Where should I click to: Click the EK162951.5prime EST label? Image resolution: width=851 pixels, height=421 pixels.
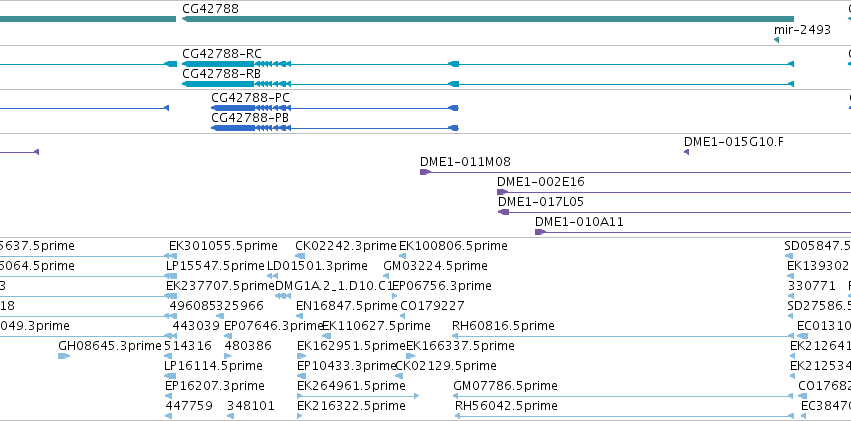coord(352,346)
